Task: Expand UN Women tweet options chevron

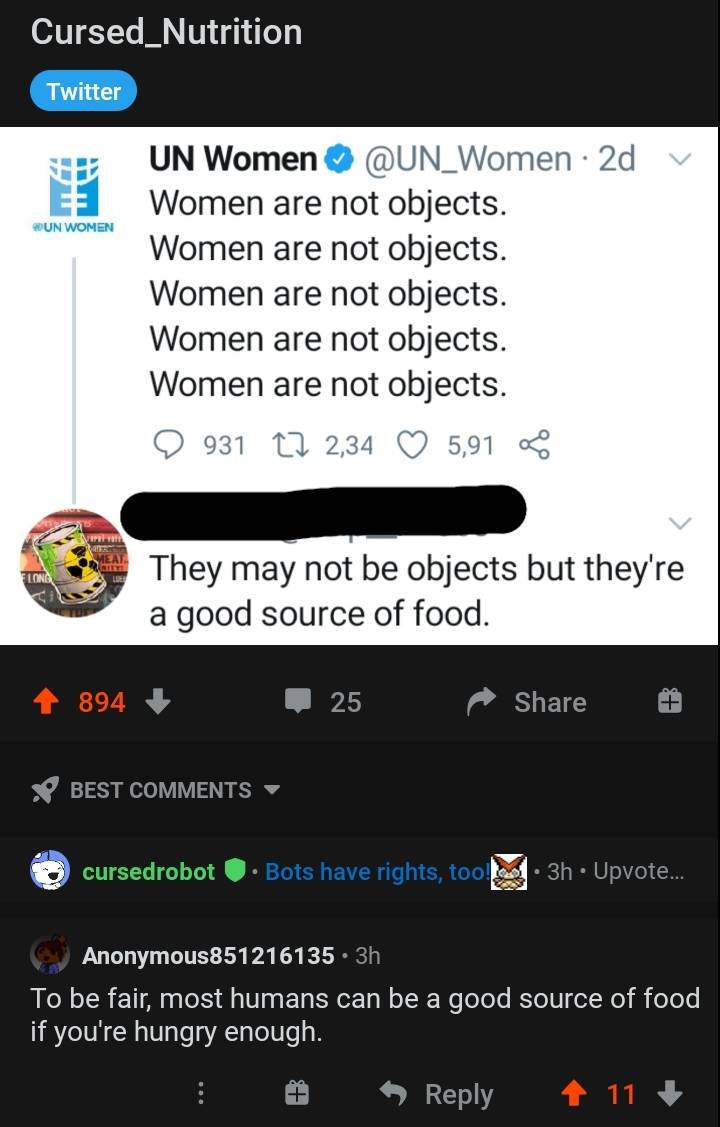Action: pyautogui.click(x=680, y=159)
